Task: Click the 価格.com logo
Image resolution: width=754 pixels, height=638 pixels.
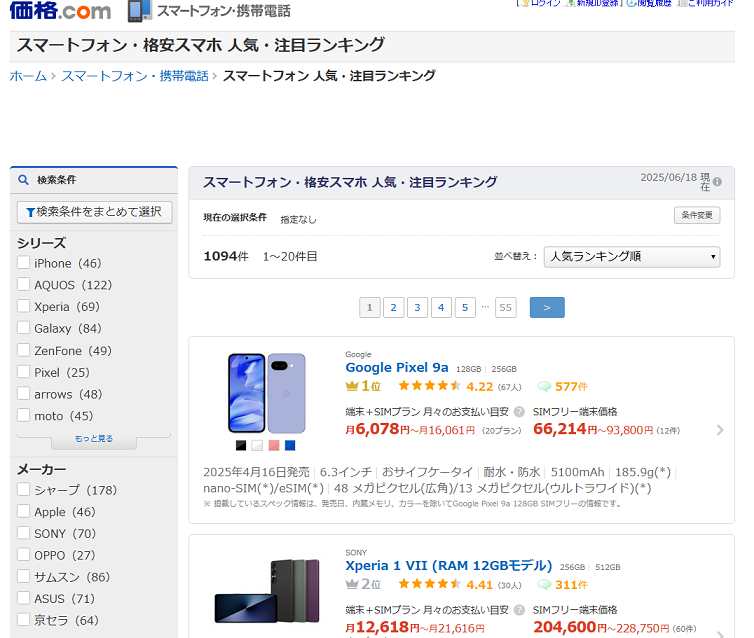Action: pos(60,10)
